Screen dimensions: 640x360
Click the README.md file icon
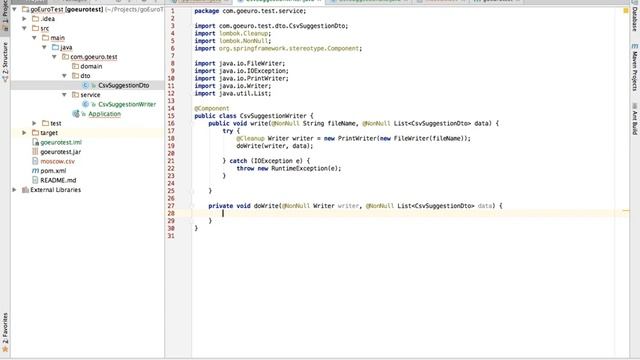pos(36,180)
